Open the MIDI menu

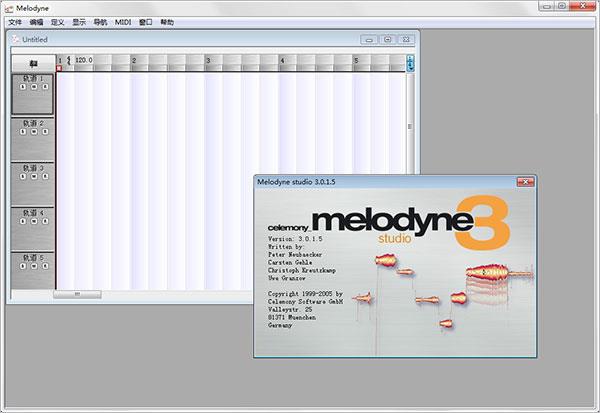tap(123, 22)
